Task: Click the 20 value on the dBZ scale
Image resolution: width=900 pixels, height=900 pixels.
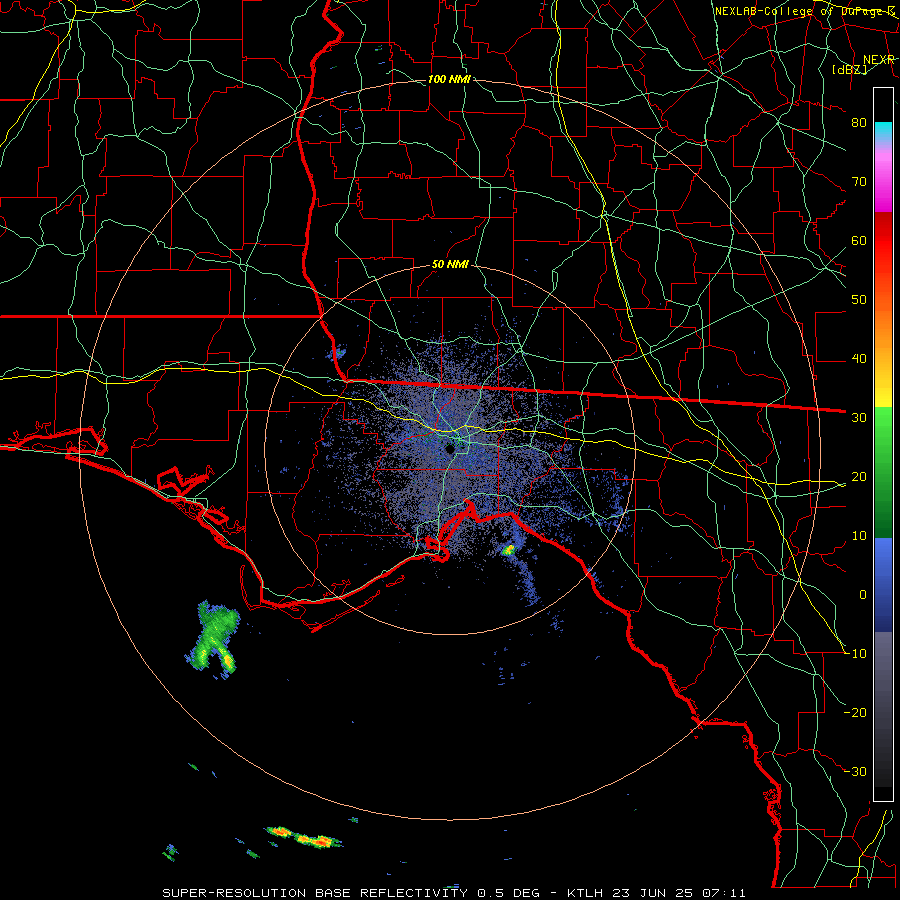Action: pos(859,477)
